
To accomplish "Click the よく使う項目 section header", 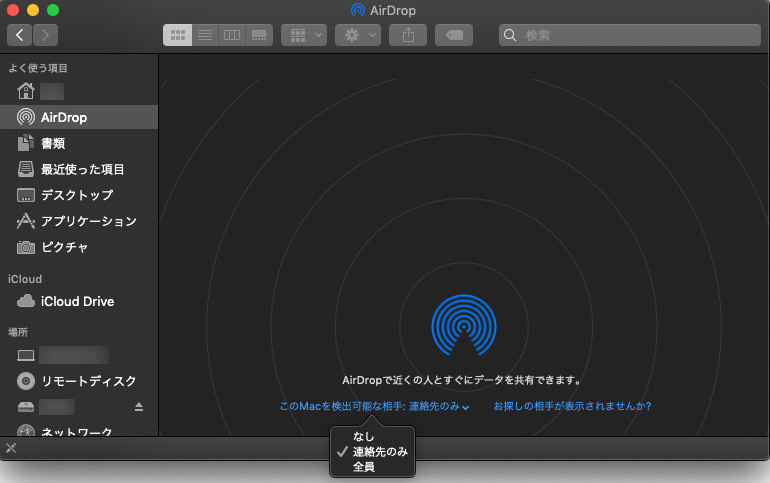I will point(38,68).
